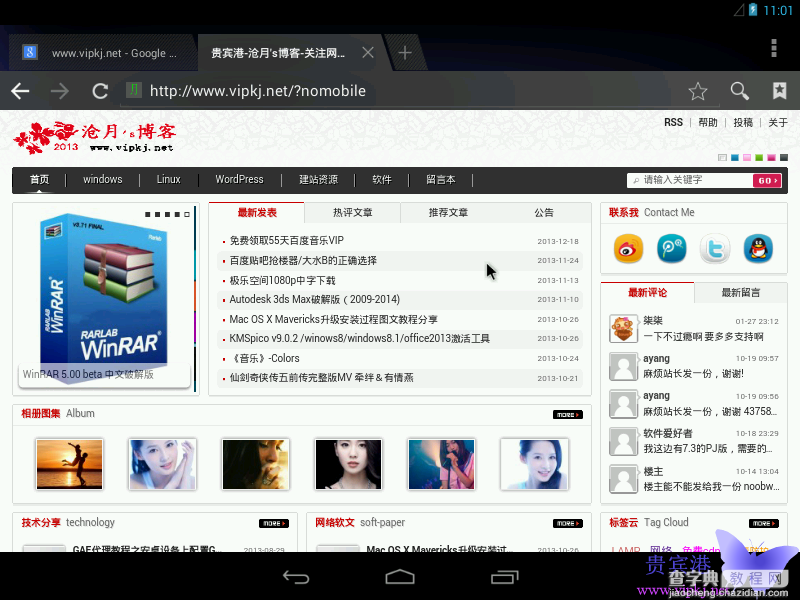Select the blue theme color swatch
The width and height of the screenshot is (800, 600).
735,158
